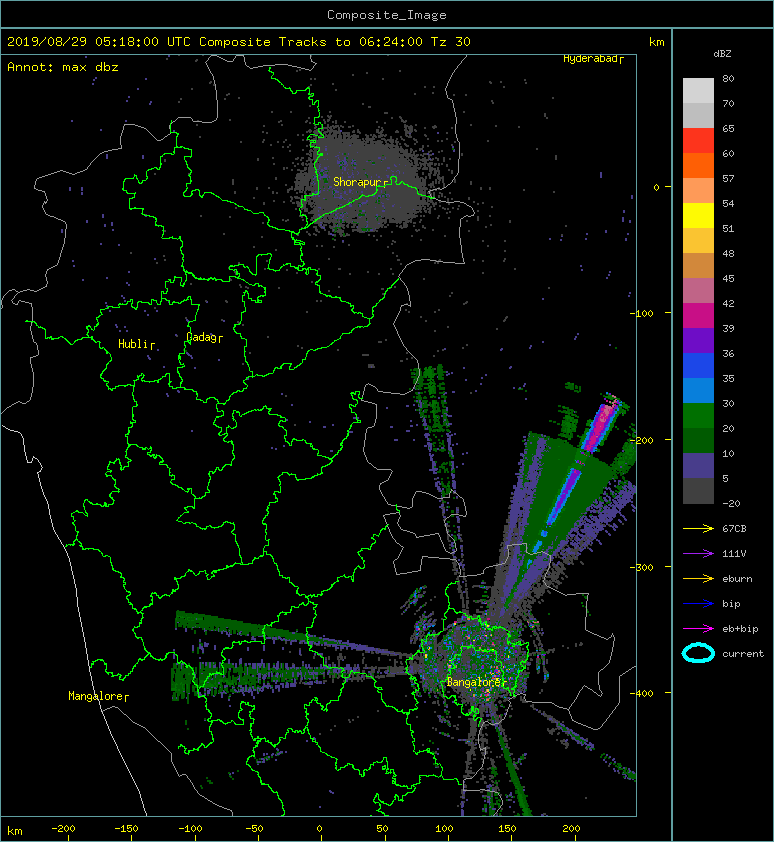Viewport: 774px width, 842px height.
Task: Click the 80 dBZ scale value
Action: (728, 78)
